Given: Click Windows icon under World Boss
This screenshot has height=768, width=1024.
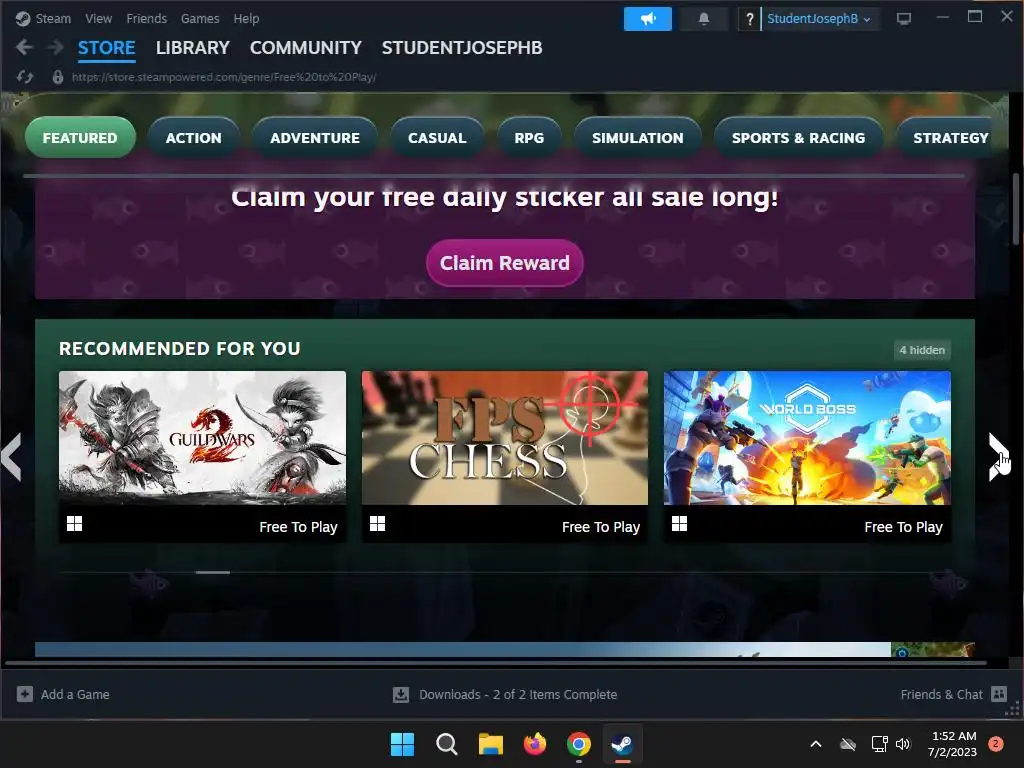Looking at the screenshot, I should tap(679, 524).
